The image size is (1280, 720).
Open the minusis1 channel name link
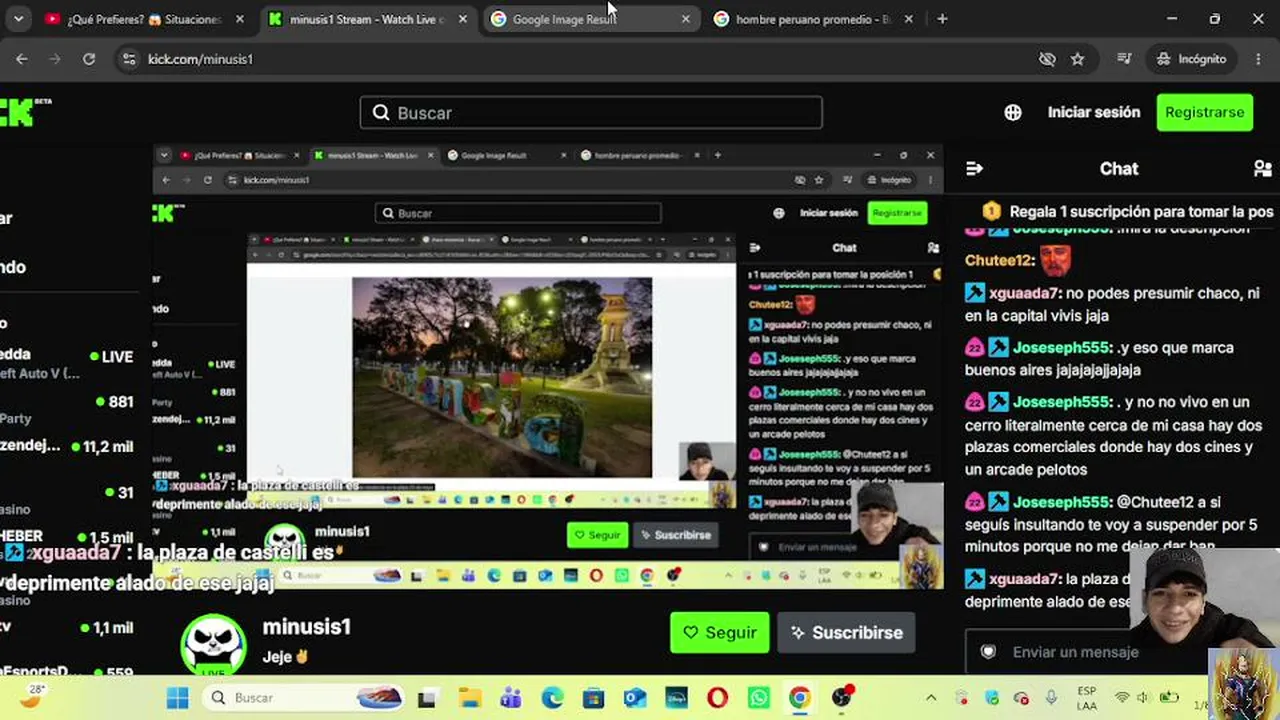pos(306,628)
